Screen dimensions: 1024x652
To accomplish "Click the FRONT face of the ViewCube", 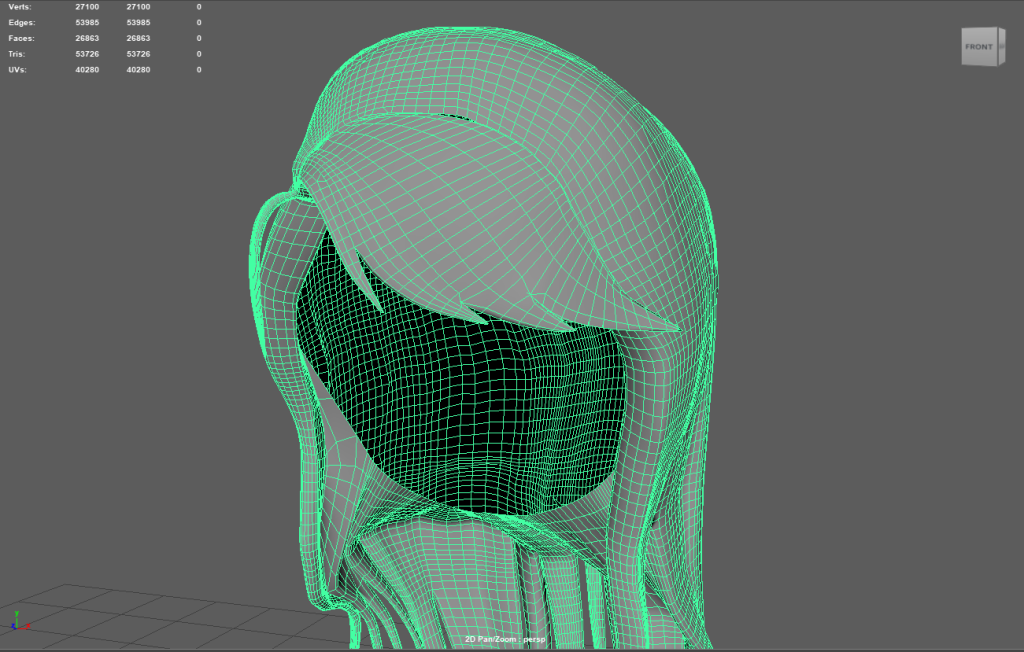I will [978, 47].
